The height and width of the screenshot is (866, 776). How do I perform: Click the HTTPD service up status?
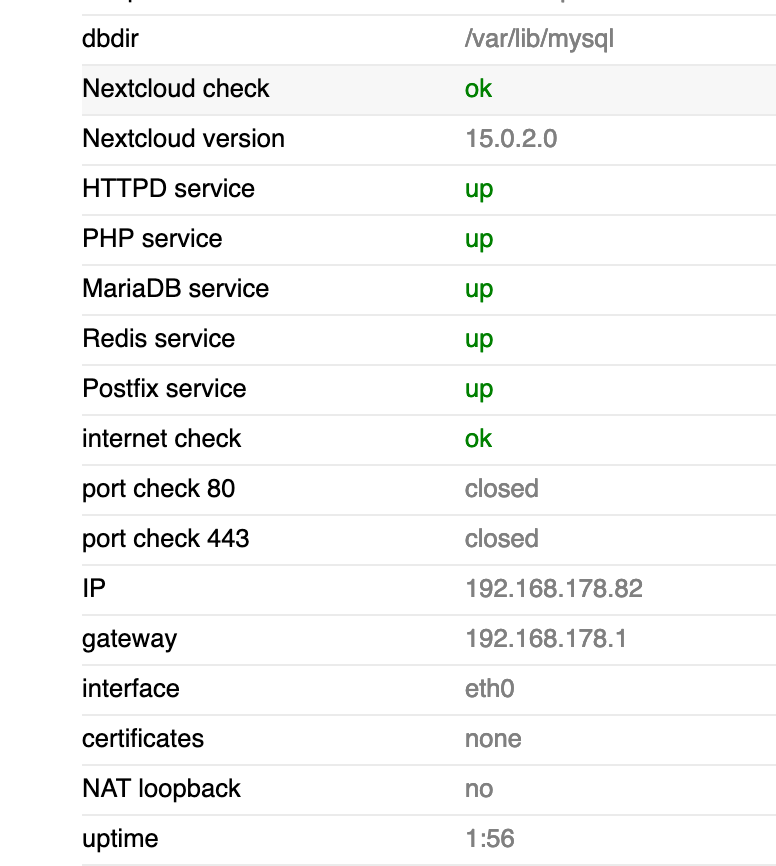[478, 189]
